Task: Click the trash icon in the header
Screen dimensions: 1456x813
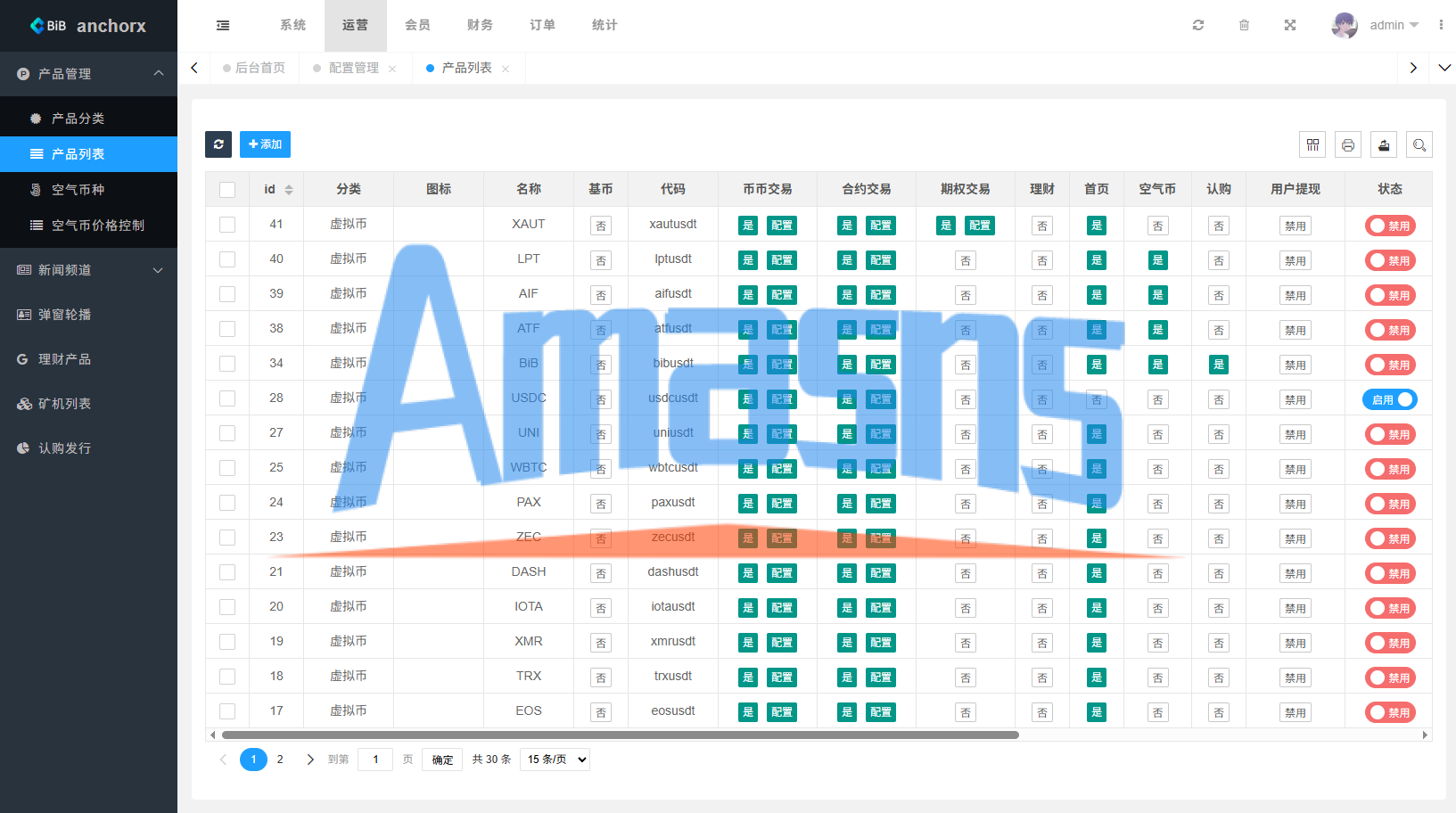Action: (x=1244, y=25)
